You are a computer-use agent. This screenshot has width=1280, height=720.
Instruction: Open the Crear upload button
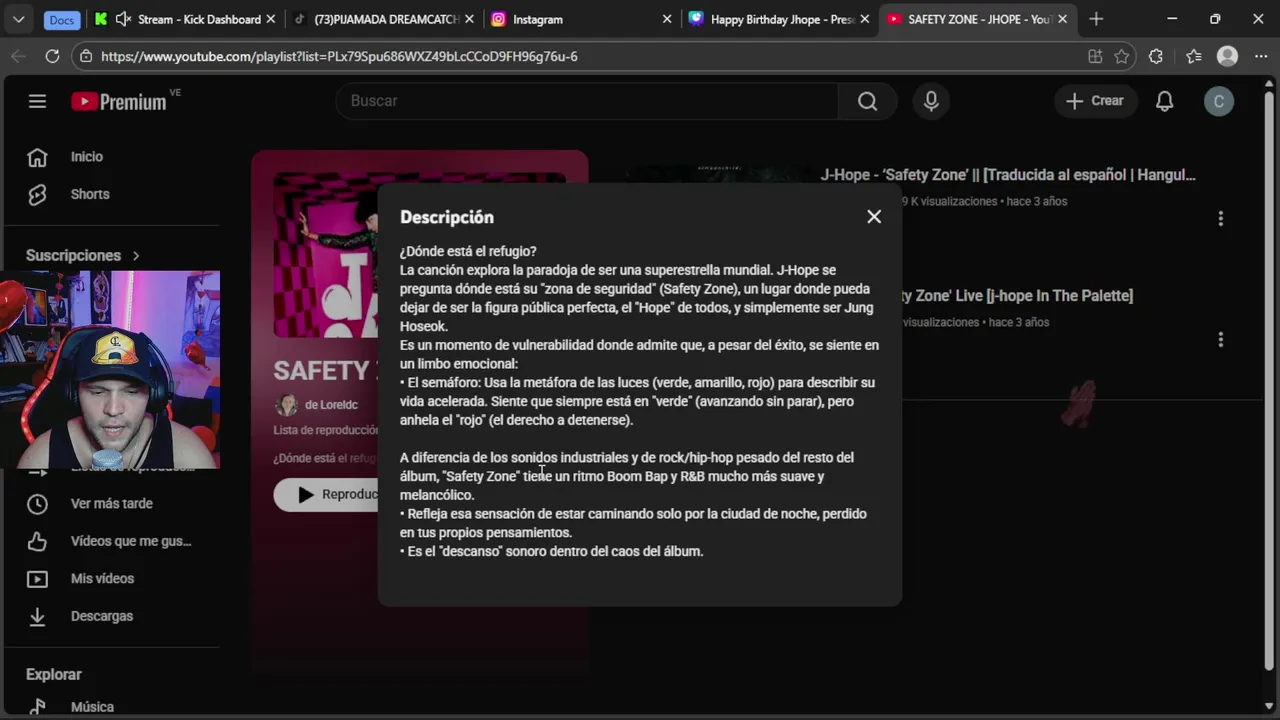1095,101
